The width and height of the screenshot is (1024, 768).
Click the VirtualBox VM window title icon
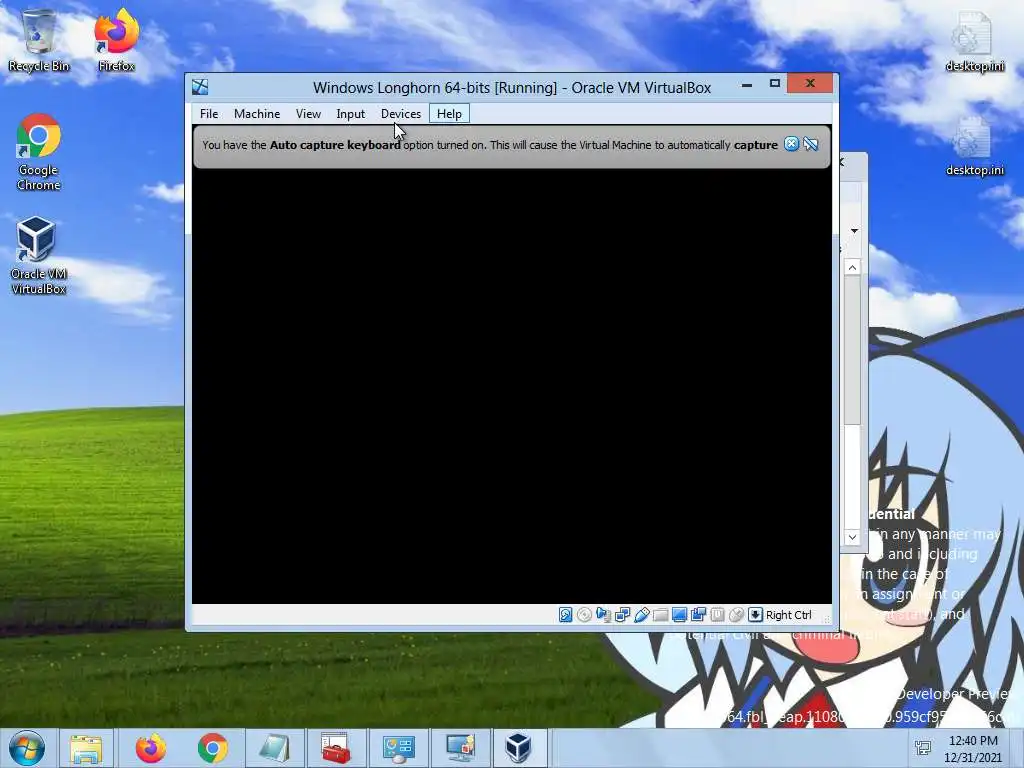200,87
